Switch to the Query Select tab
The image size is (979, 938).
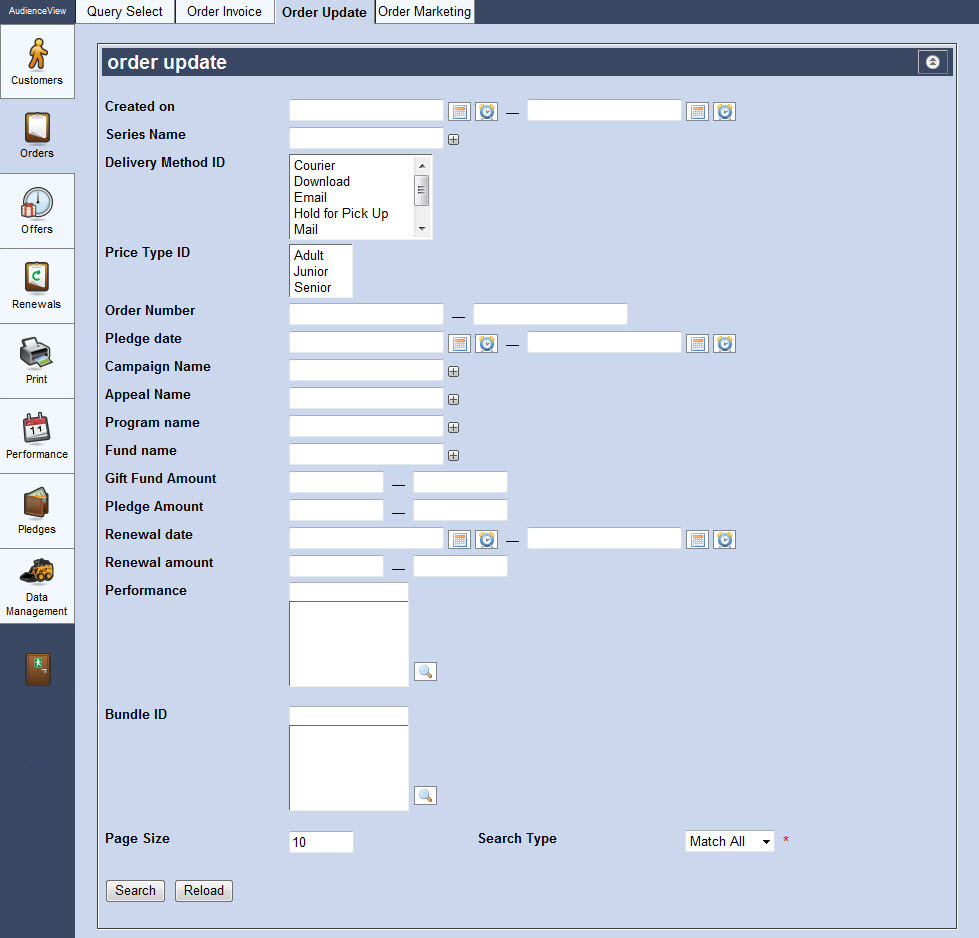124,11
